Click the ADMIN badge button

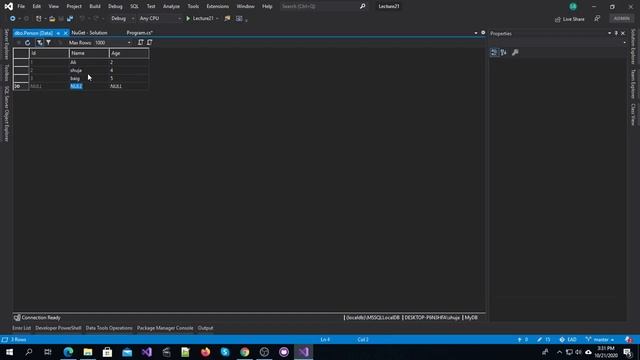[x=622, y=18]
